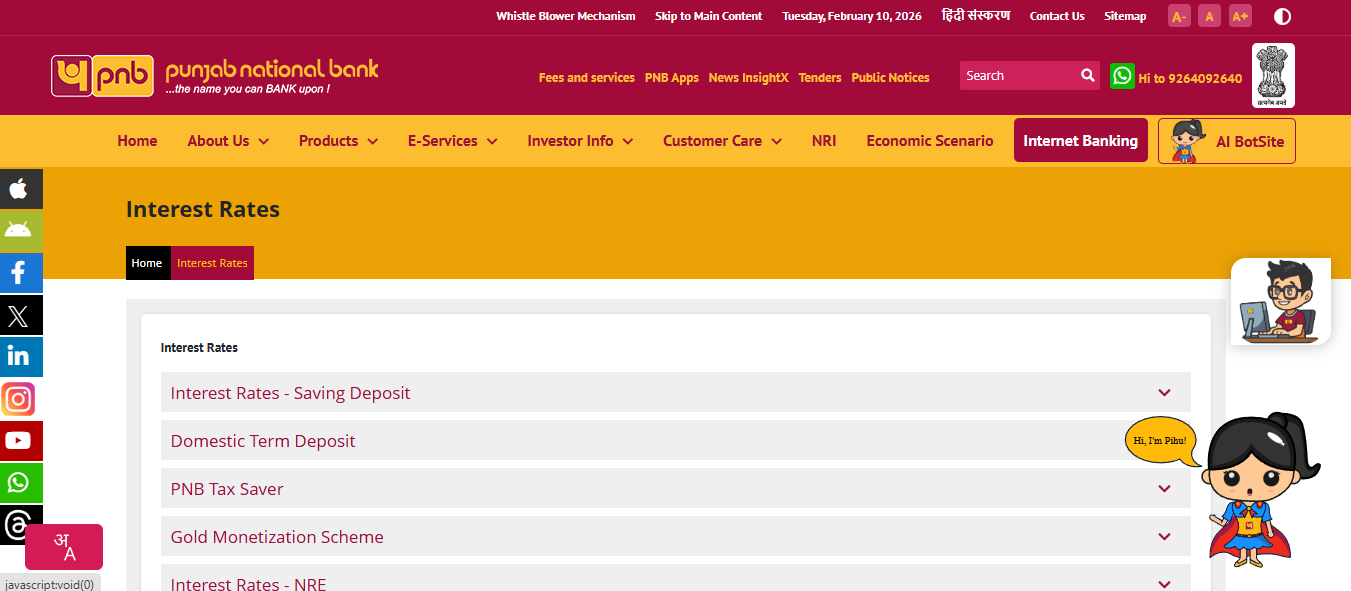Click the Contact Us link
The image size is (1351, 591).
click(1057, 16)
